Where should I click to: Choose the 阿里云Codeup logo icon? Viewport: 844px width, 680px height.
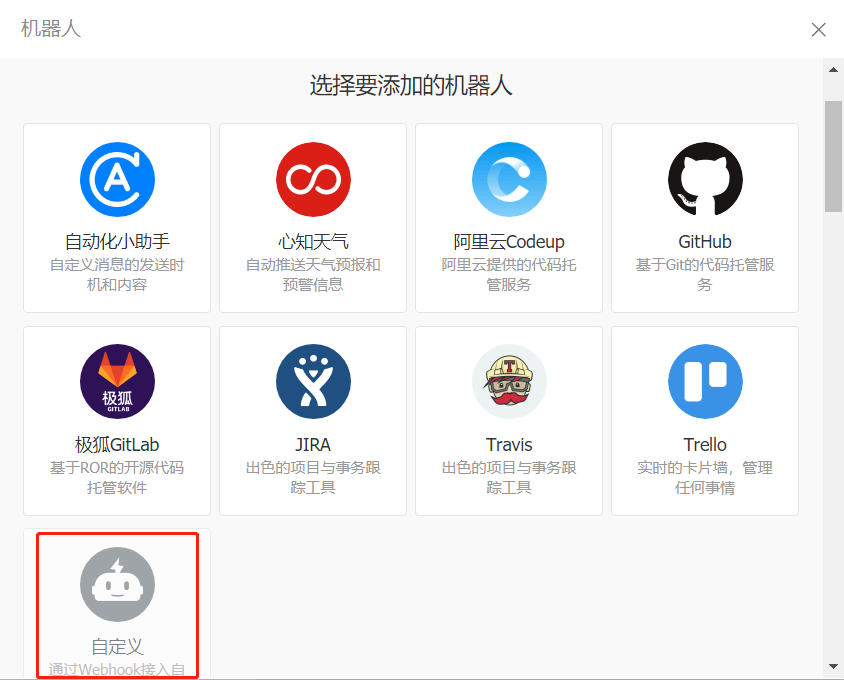(509, 180)
